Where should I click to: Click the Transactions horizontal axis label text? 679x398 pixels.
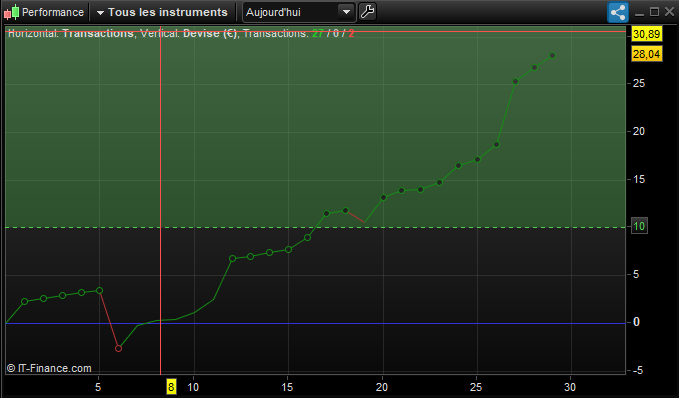pyautogui.click(x=98, y=33)
